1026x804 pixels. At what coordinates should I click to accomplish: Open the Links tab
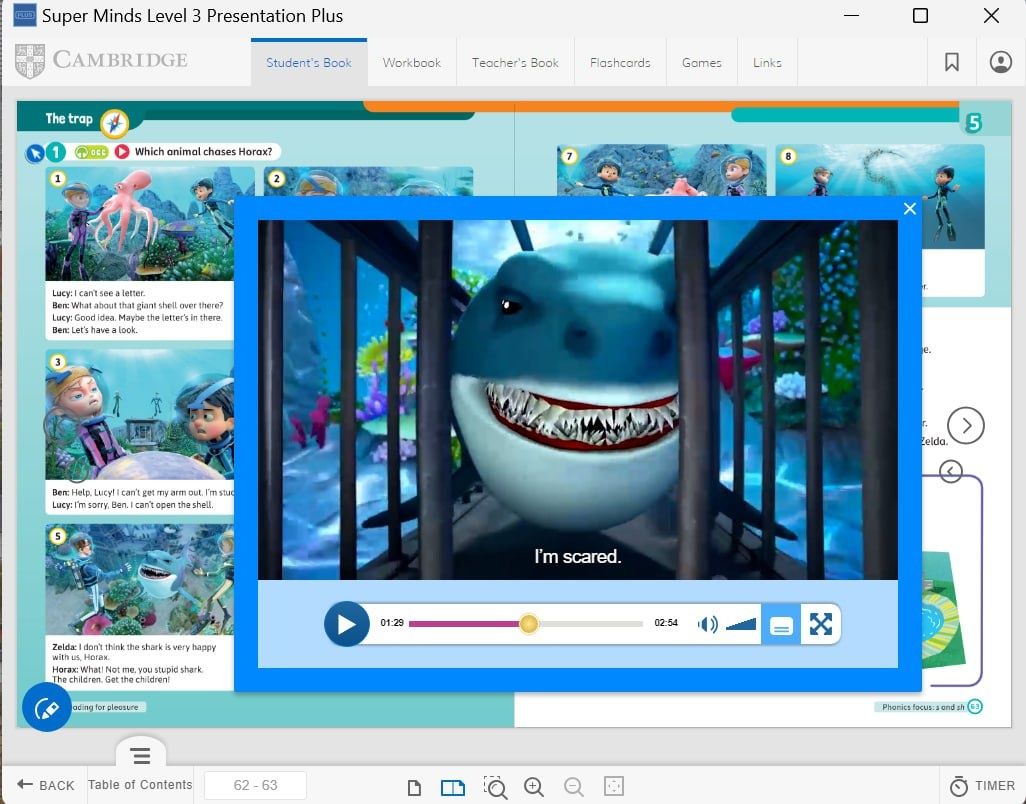click(x=767, y=63)
